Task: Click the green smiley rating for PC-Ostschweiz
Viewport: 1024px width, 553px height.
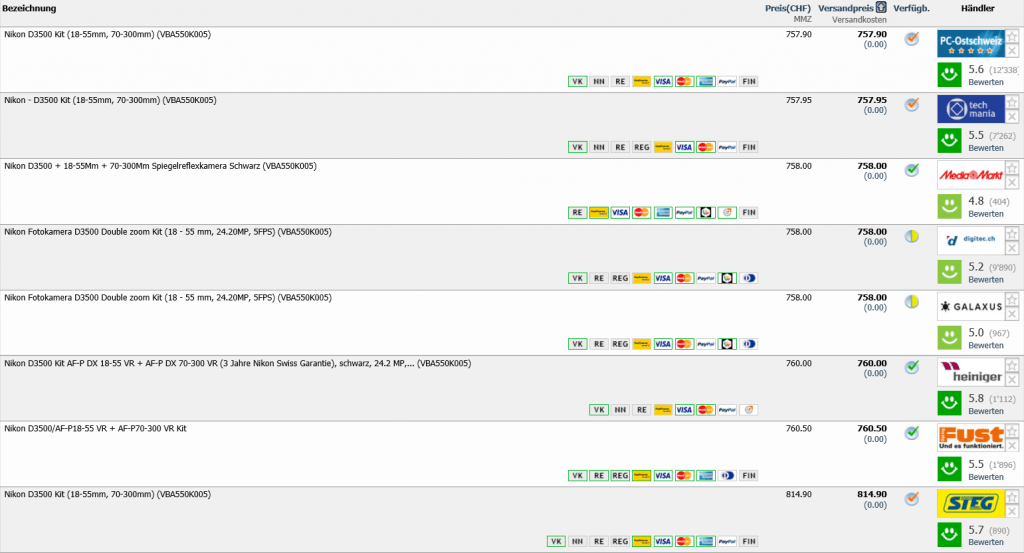Action: [x=950, y=74]
